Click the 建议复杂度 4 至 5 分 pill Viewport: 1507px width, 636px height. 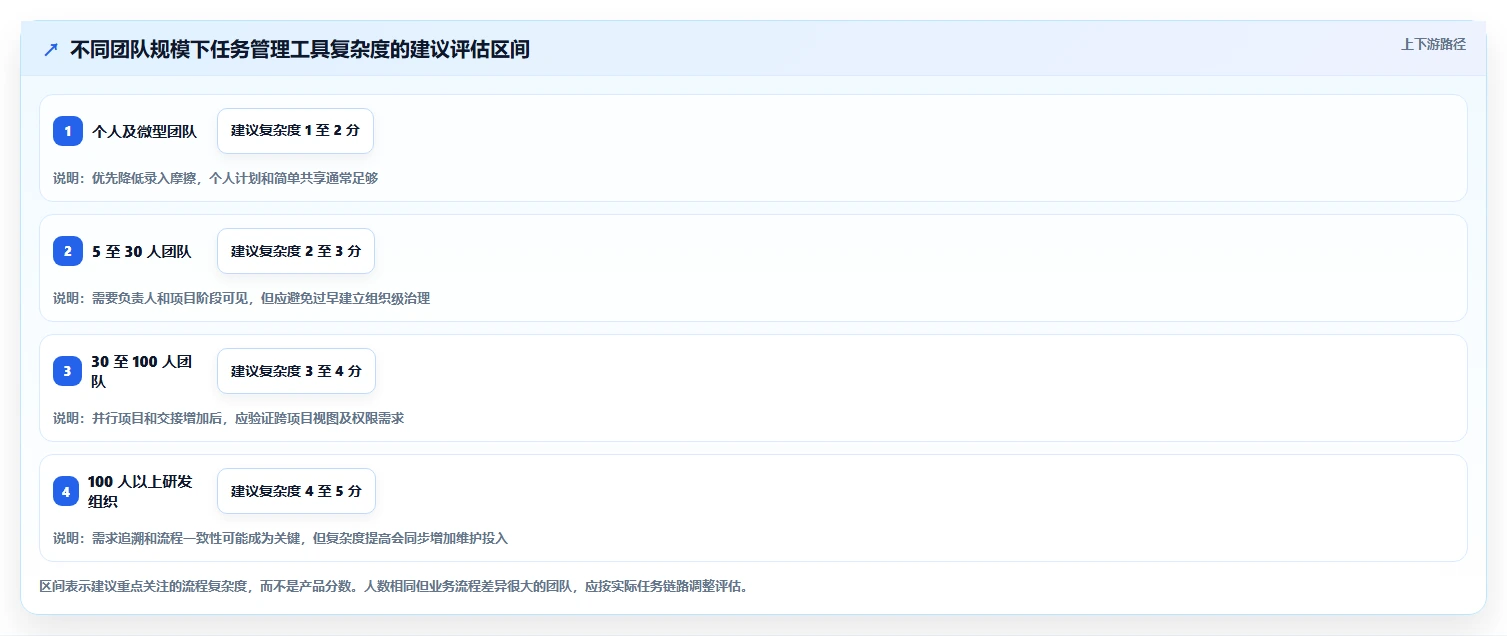296,491
